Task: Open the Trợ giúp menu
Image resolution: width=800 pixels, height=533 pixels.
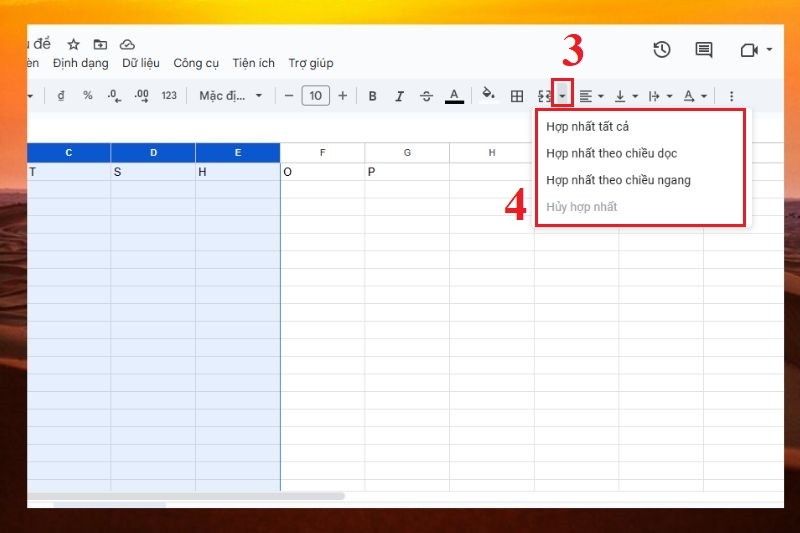Action: 311,63
